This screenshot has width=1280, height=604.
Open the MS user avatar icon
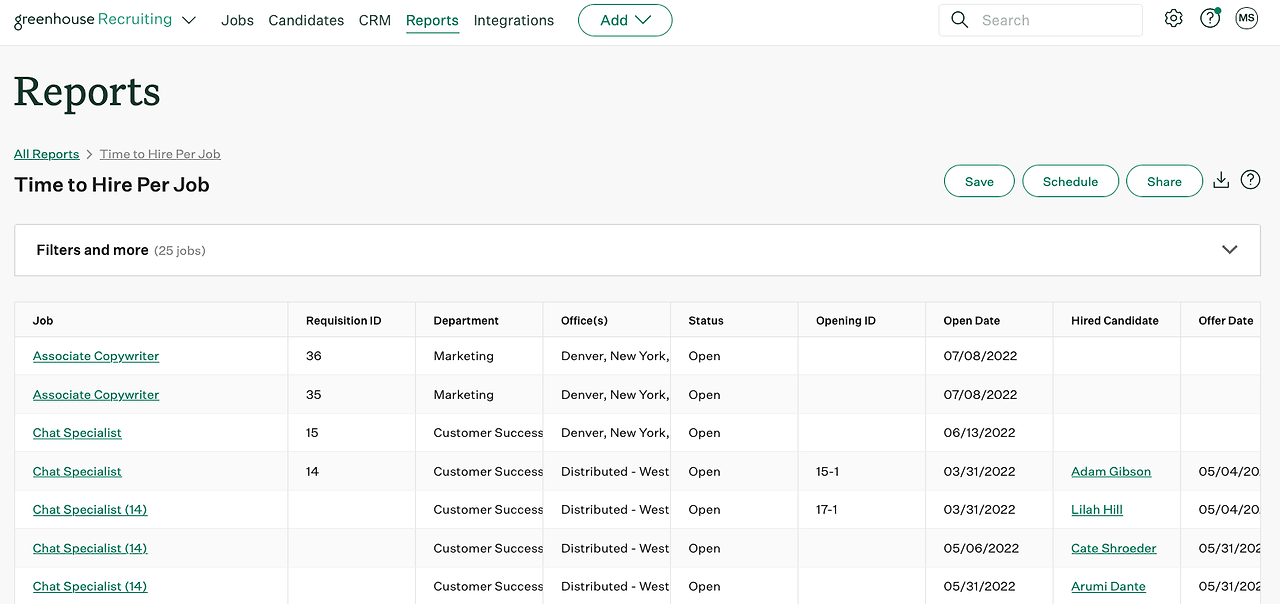pyautogui.click(x=1246, y=17)
